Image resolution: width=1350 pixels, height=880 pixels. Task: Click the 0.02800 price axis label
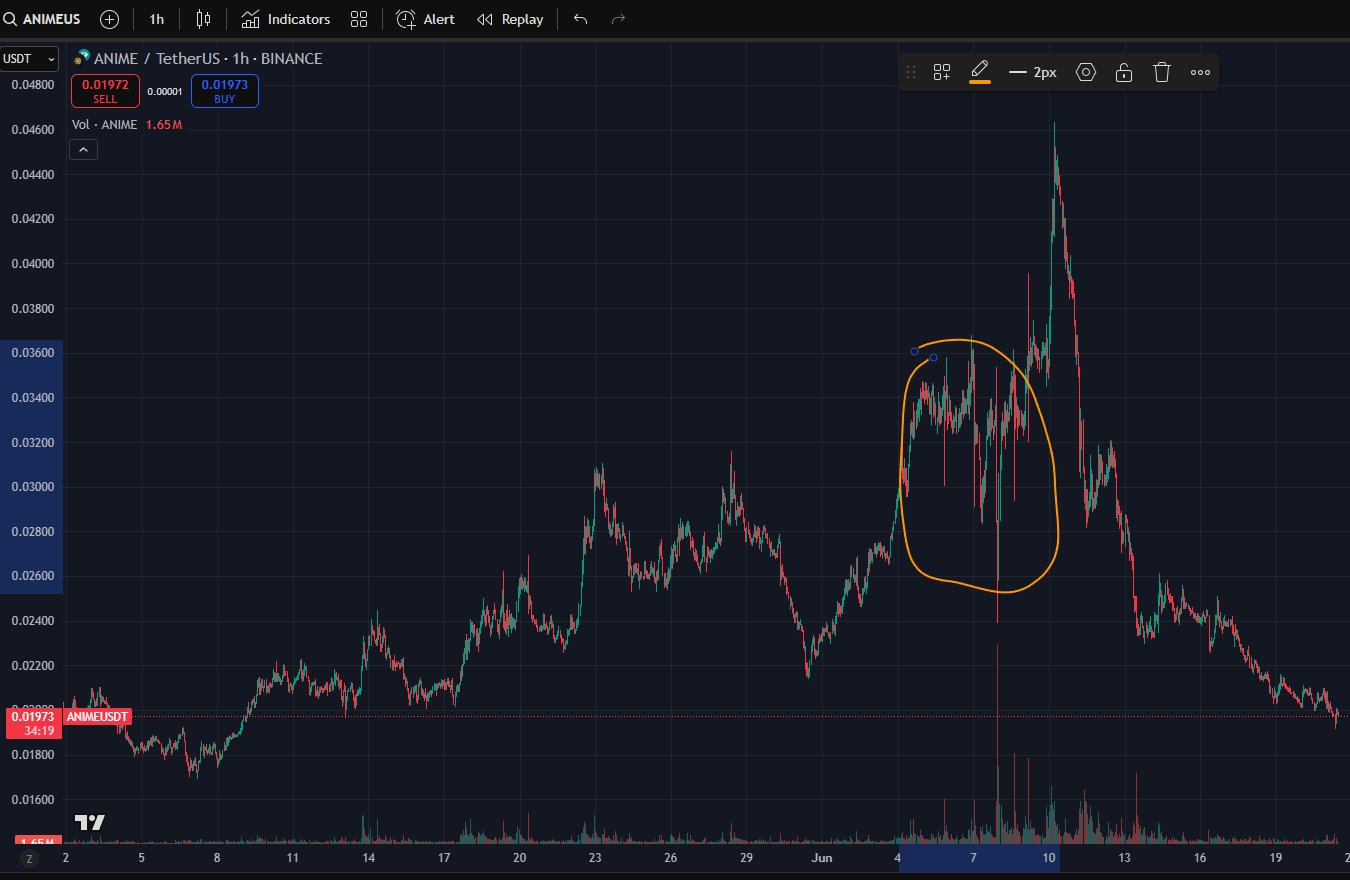pos(32,532)
